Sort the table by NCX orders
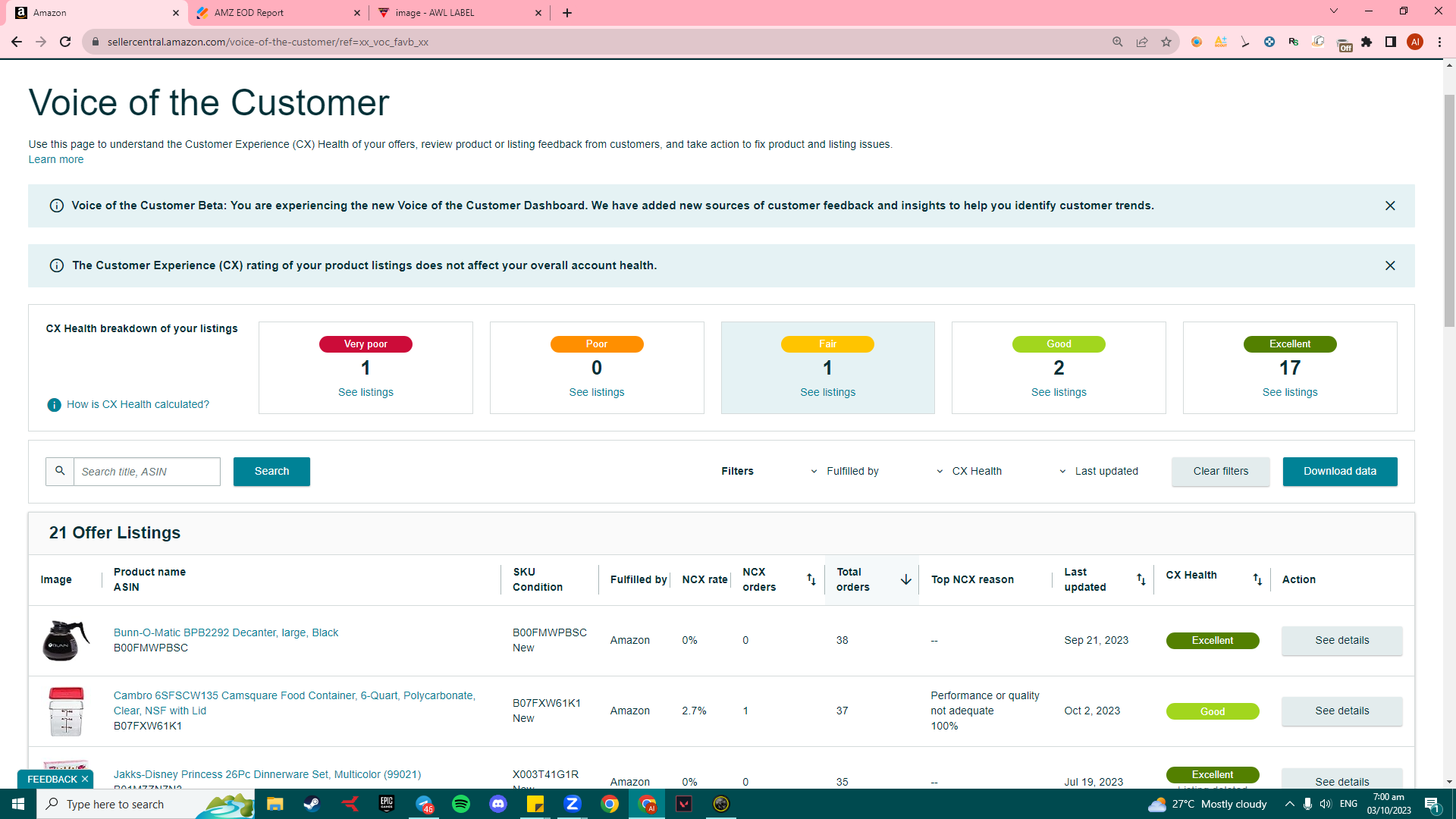 coord(811,579)
